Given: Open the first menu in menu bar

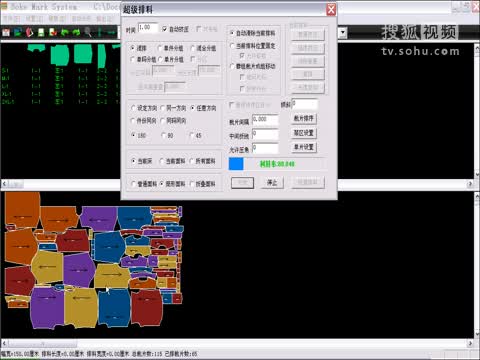Looking at the screenshot, I should (x=11, y=19).
